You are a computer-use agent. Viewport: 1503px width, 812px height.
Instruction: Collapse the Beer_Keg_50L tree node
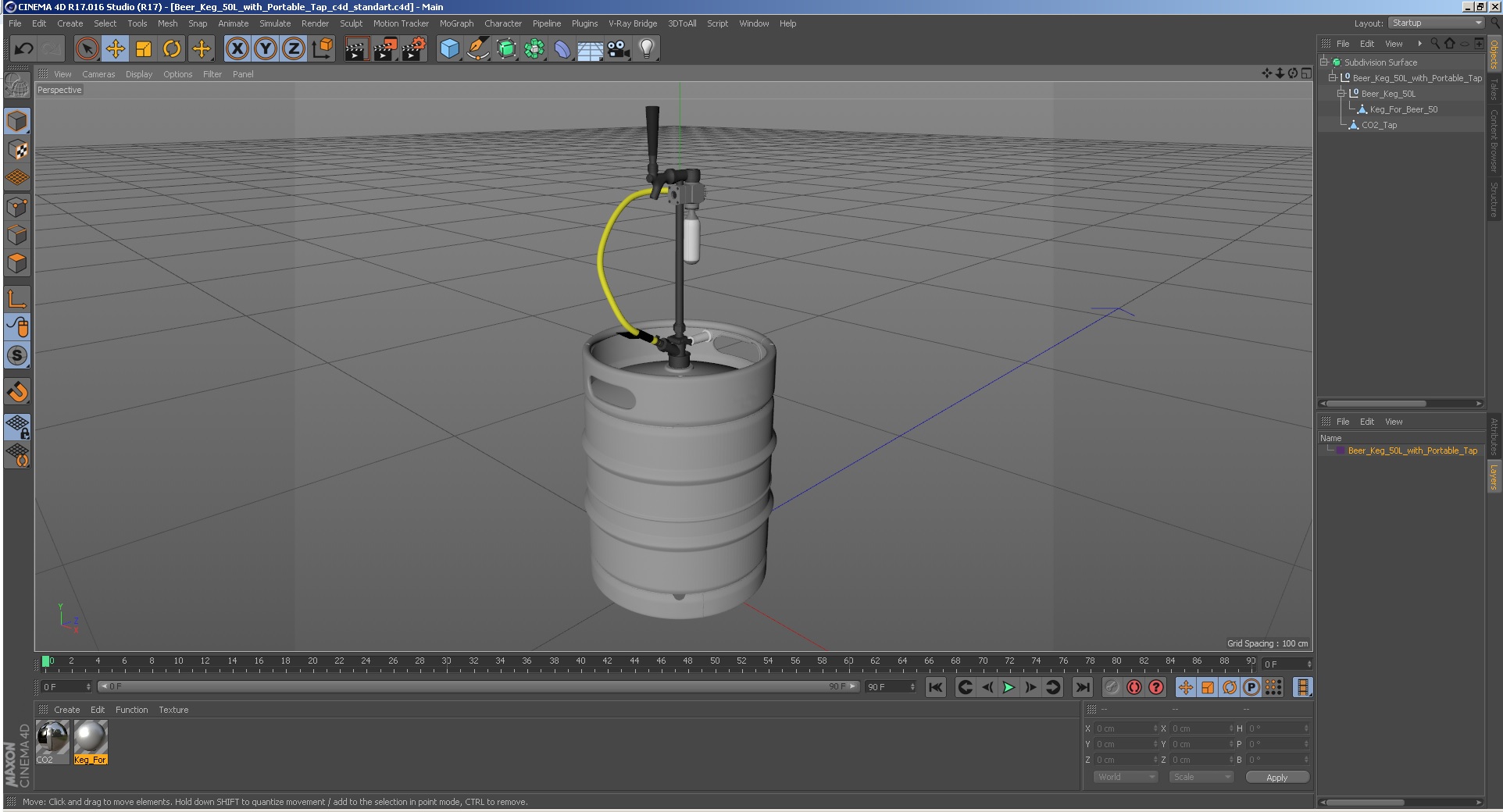[x=1341, y=94]
